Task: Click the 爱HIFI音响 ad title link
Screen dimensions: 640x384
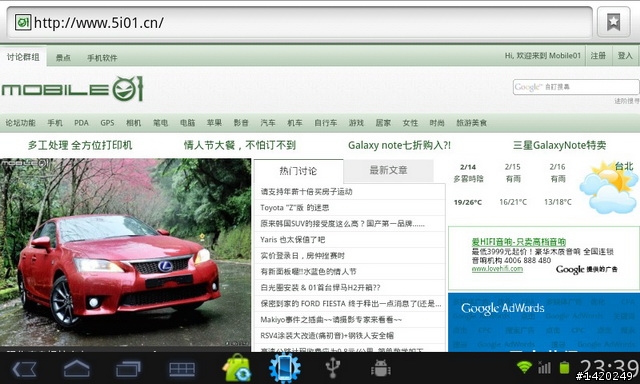Action: 519,242
